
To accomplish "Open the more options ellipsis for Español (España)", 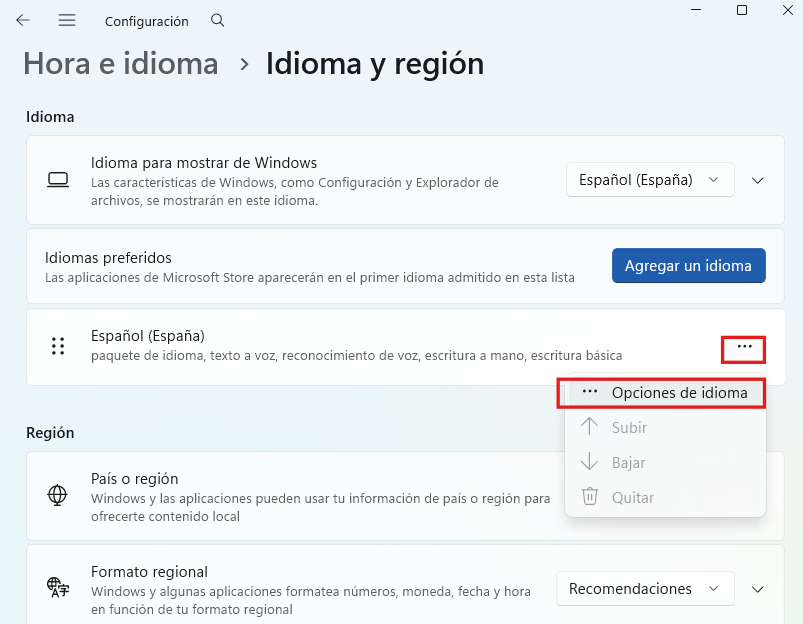I will point(743,349).
